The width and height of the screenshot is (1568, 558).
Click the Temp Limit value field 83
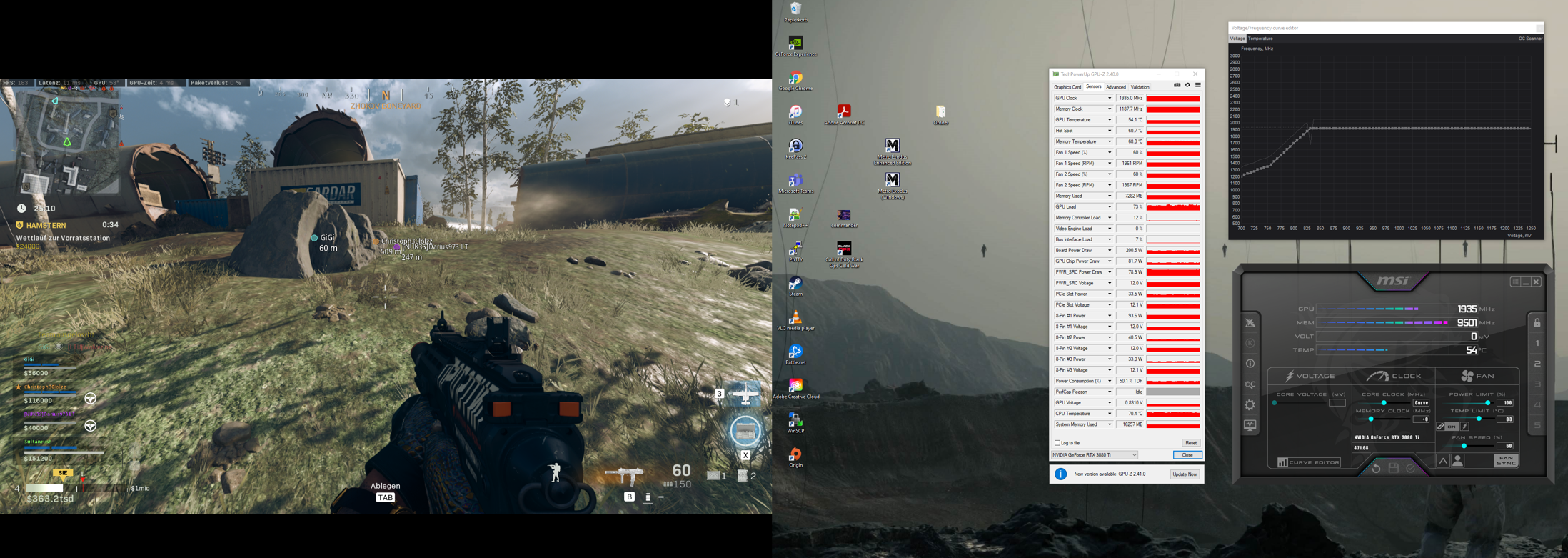coord(1505,419)
